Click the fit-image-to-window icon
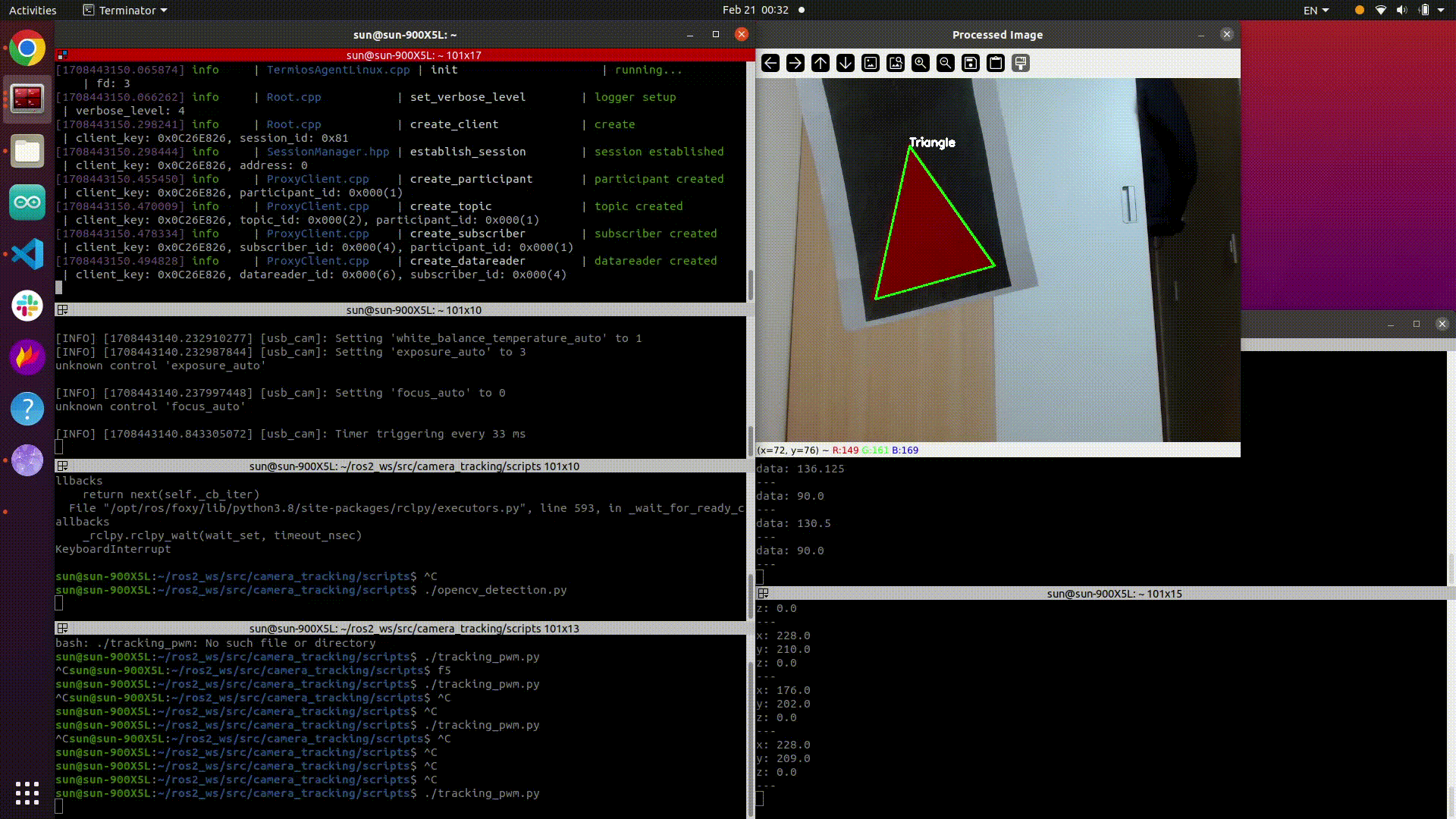The height and width of the screenshot is (819, 1456). tap(896, 63)
